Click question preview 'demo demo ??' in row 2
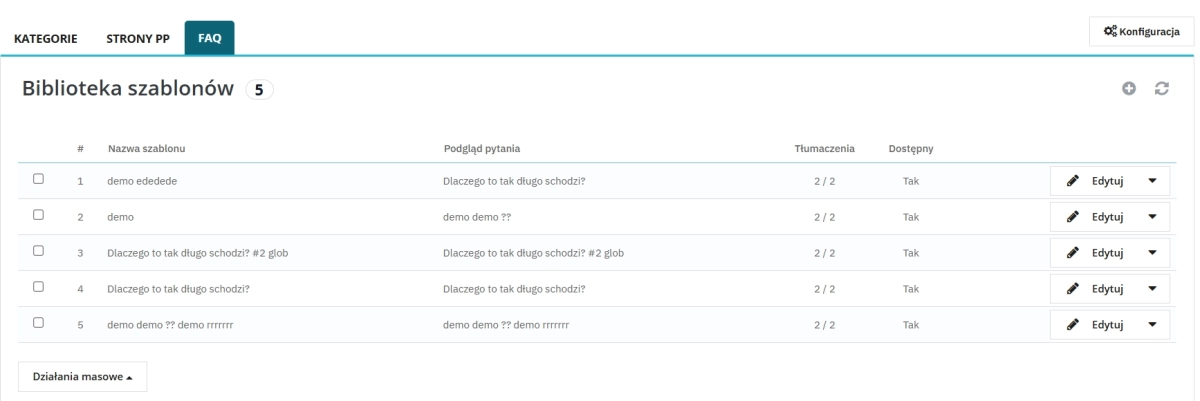Viewport: 1200px width, 401px height. [477, 217]
